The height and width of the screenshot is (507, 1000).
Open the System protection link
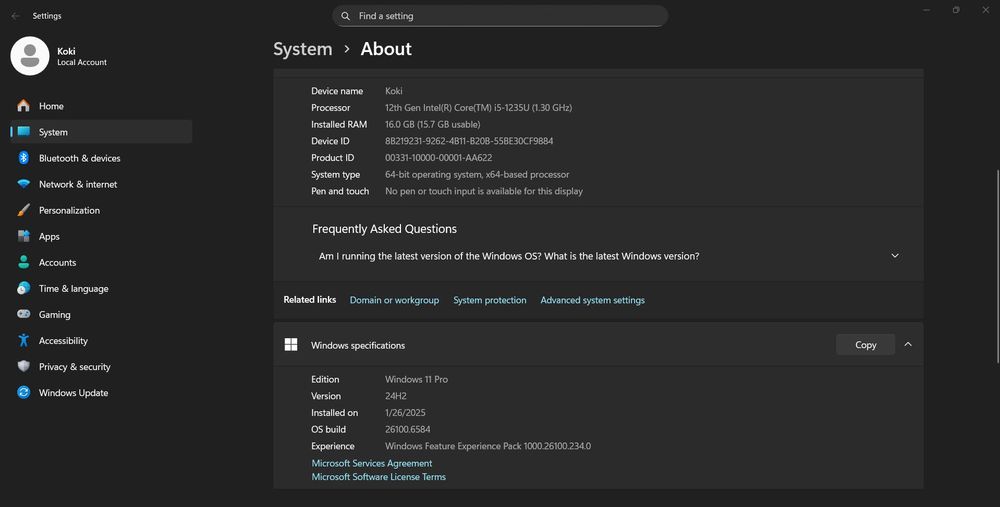point(489,300)
